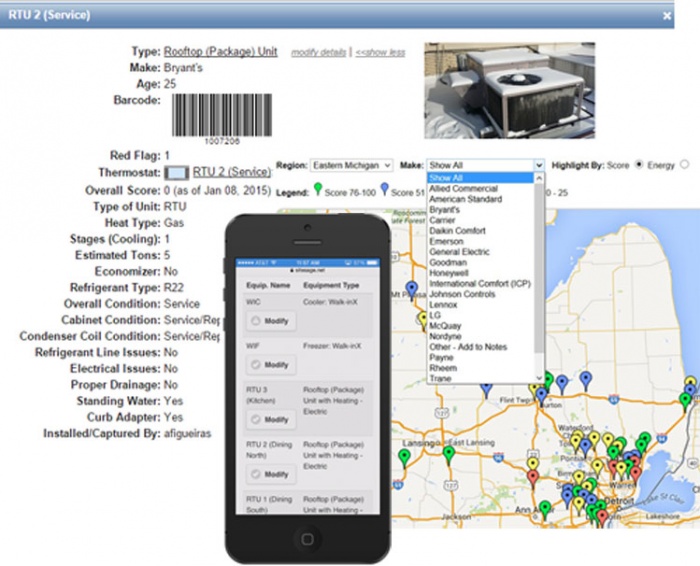700x566 pixels.
Task: Open the Region dropdown showing Eastern Michigan
Action: click(x=351, y=166)
